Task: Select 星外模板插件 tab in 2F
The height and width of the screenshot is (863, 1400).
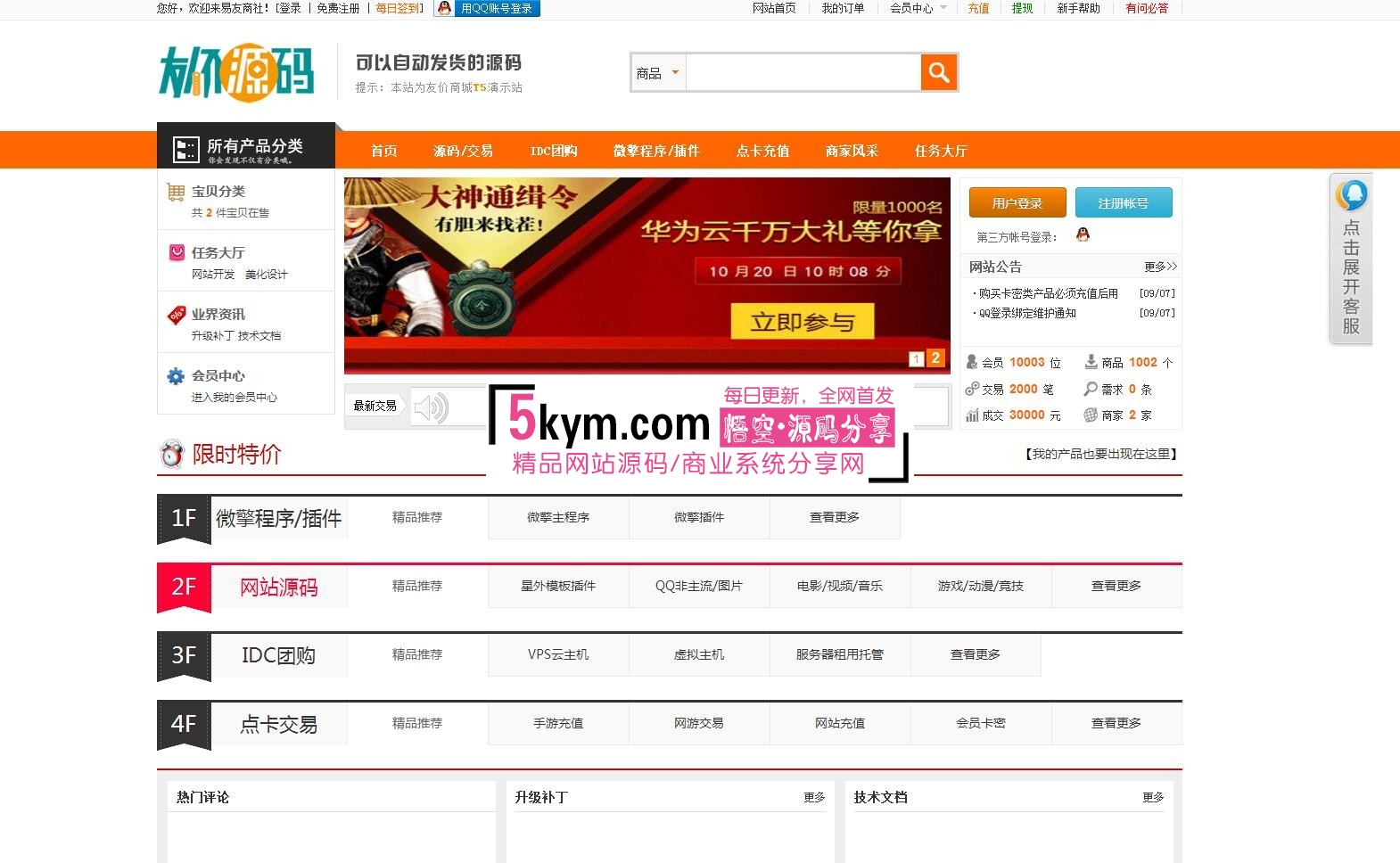Action: (x=558, y=586)
